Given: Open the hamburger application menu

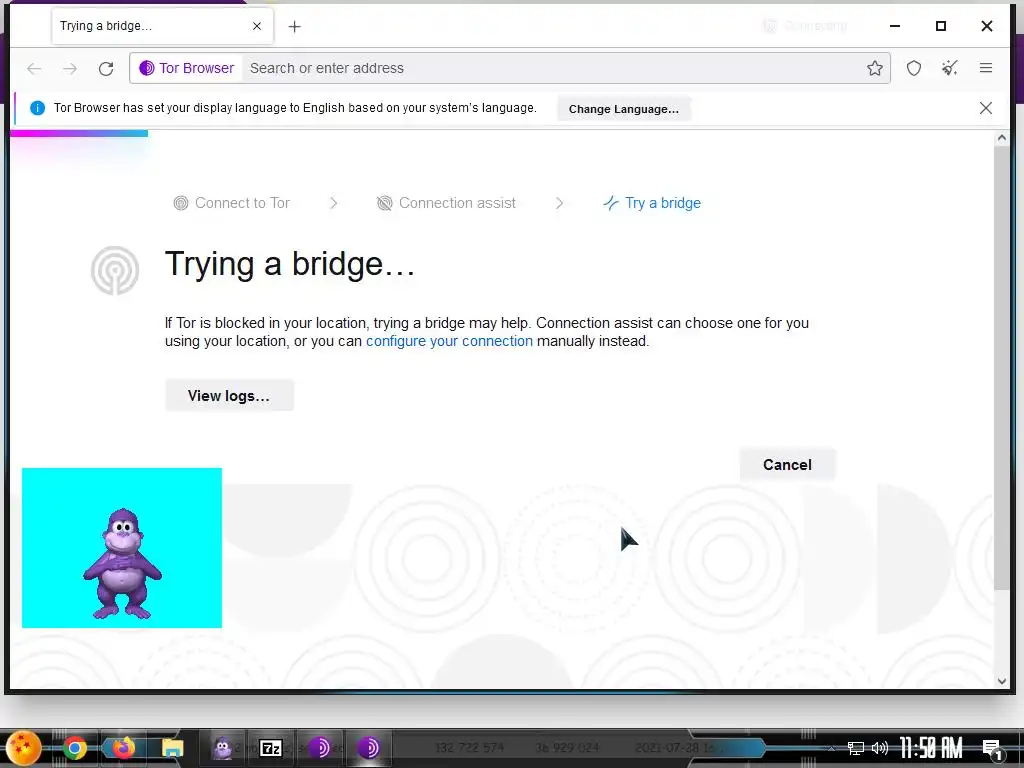Looking at the screenshot, I should click(985, 68).
